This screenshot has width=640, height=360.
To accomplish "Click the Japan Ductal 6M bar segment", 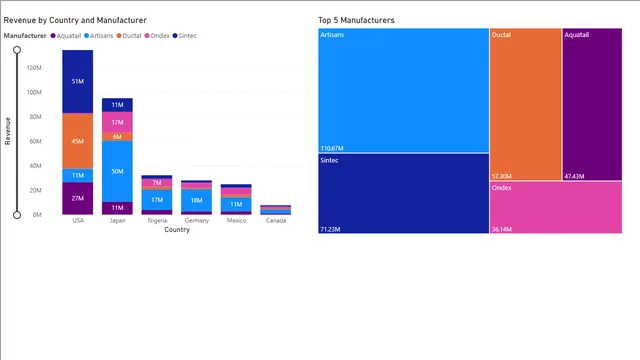I will (117, 137).
